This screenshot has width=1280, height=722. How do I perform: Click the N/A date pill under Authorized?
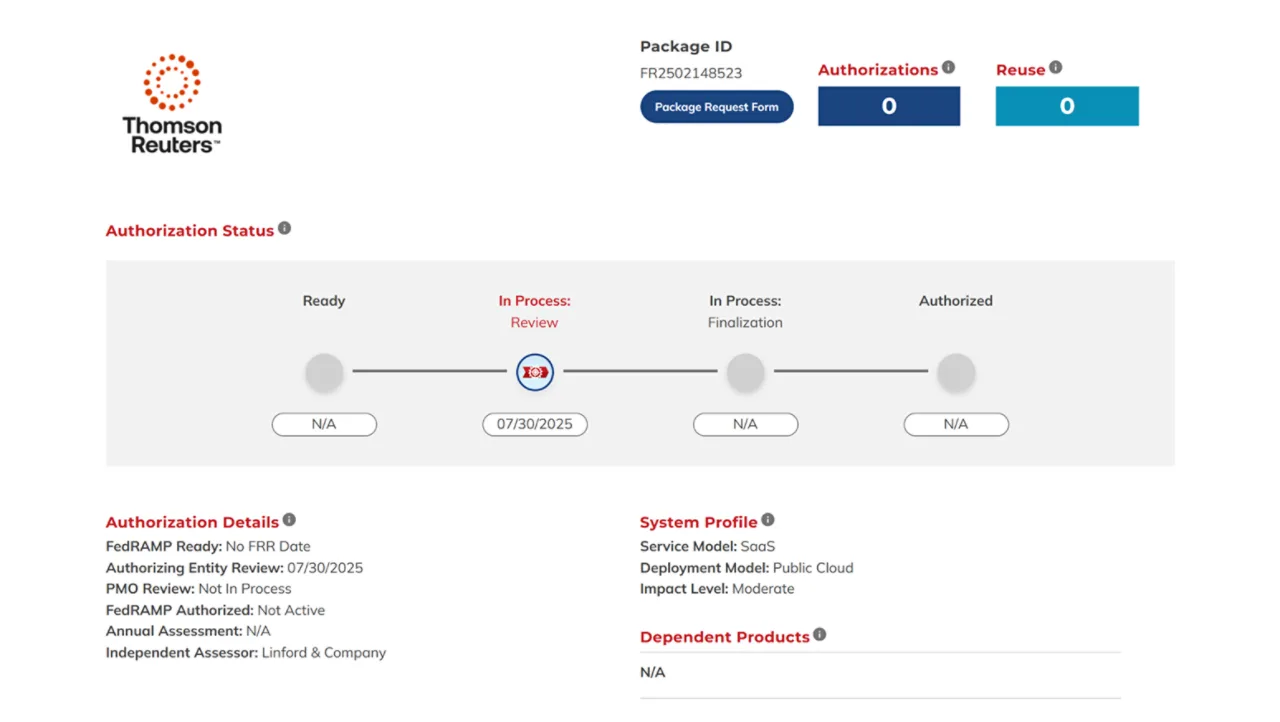click(956, 424)
